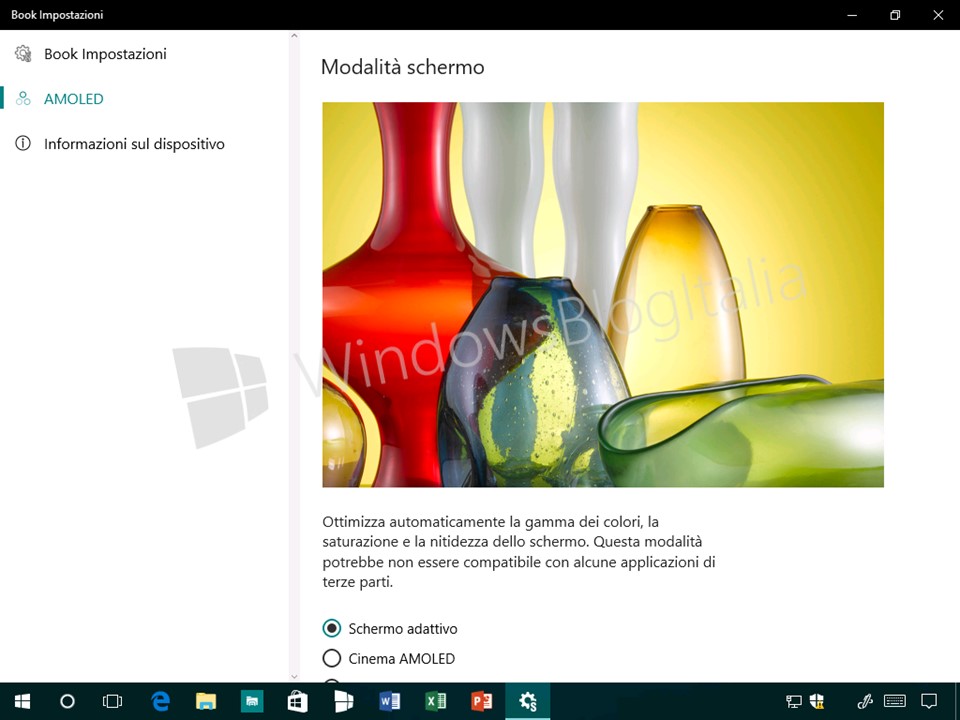Launch Word from taskbar

[x=389, y=701]
